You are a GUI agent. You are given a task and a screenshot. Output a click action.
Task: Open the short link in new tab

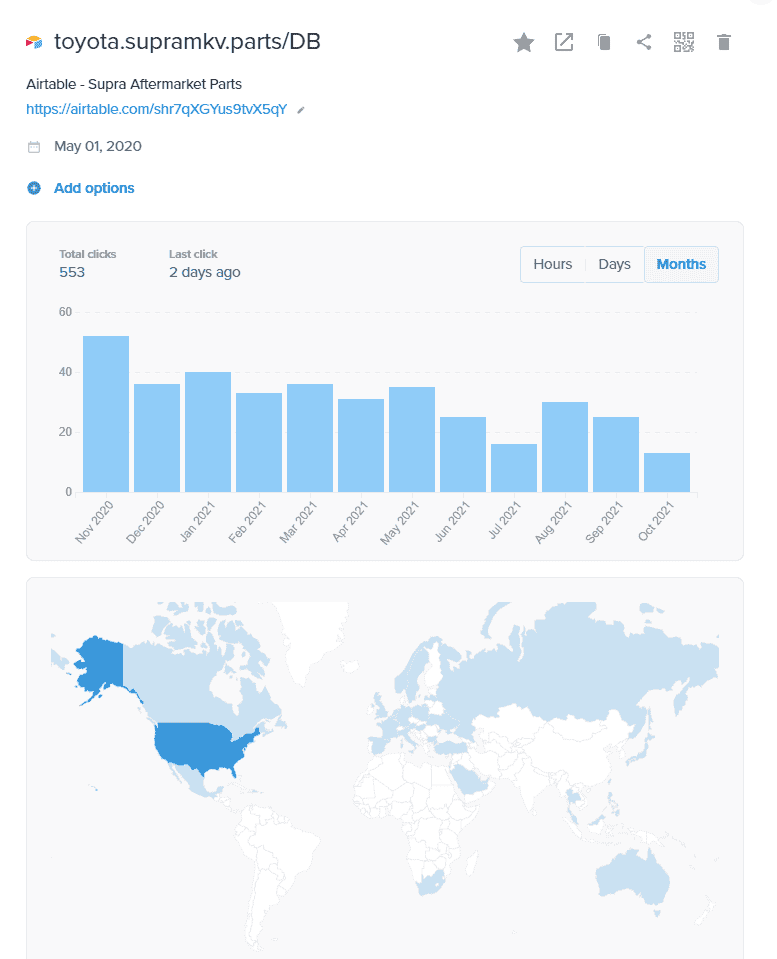tap(563, 42)
